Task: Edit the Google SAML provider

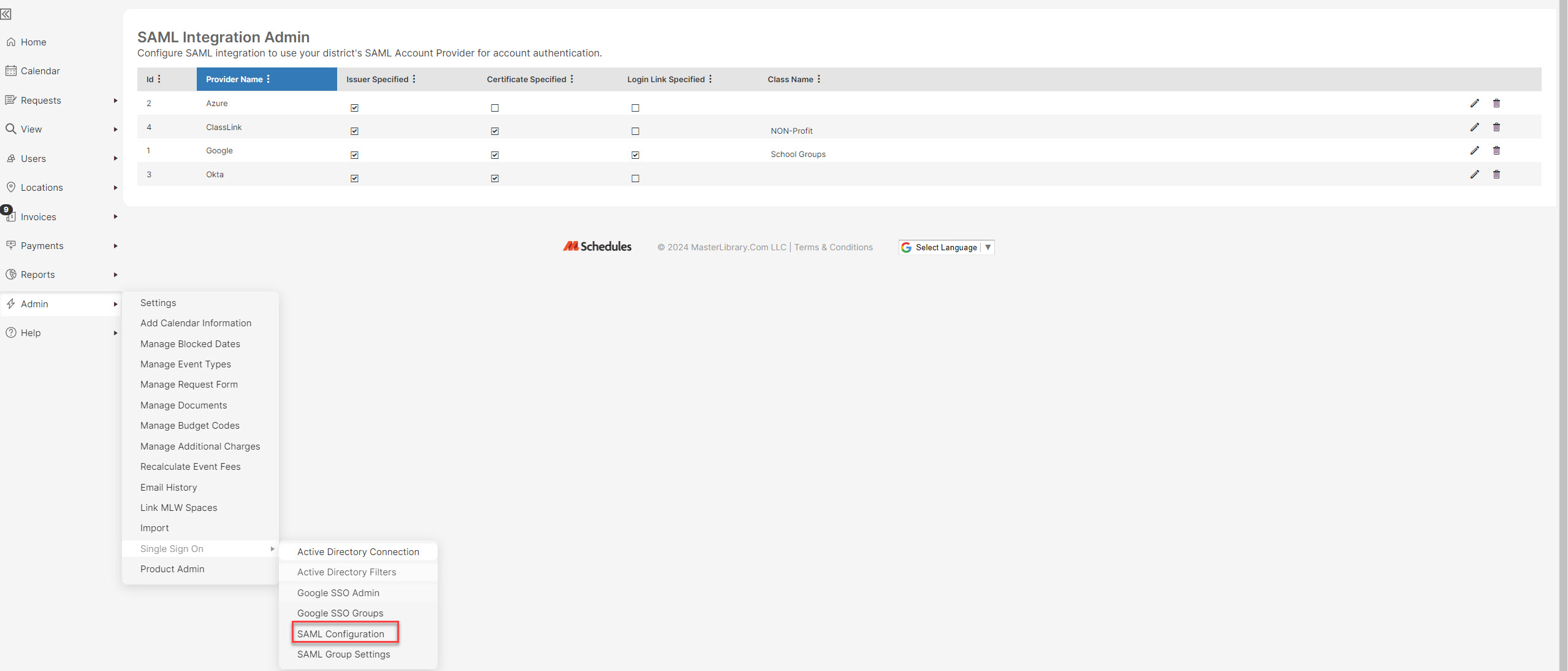Action: point(1475,150)
